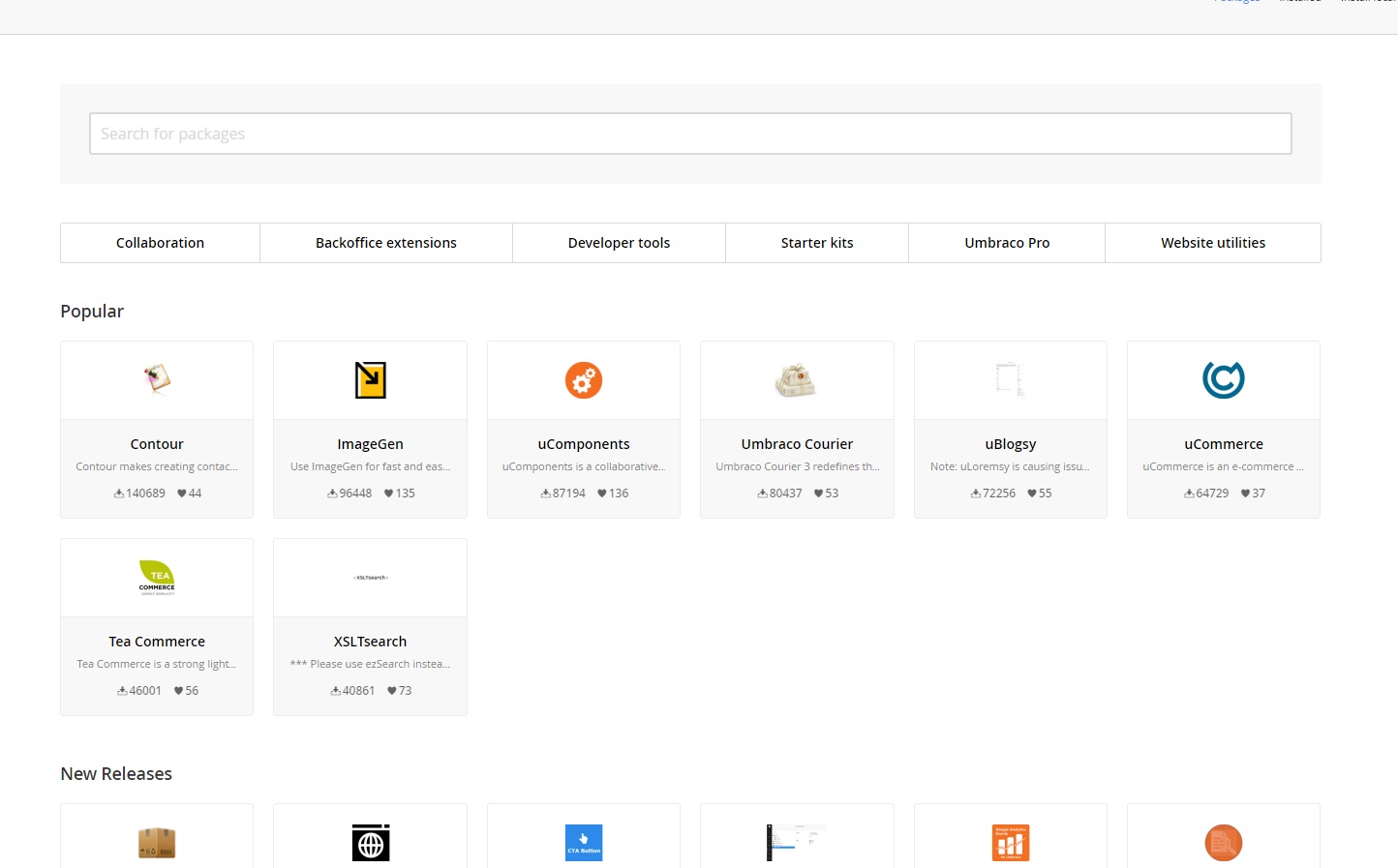Click the heart icon beside 55 on uBlogsy
Image resolution: width=1398 pixels, height=868 pixels.
(x=1032, y=494)
